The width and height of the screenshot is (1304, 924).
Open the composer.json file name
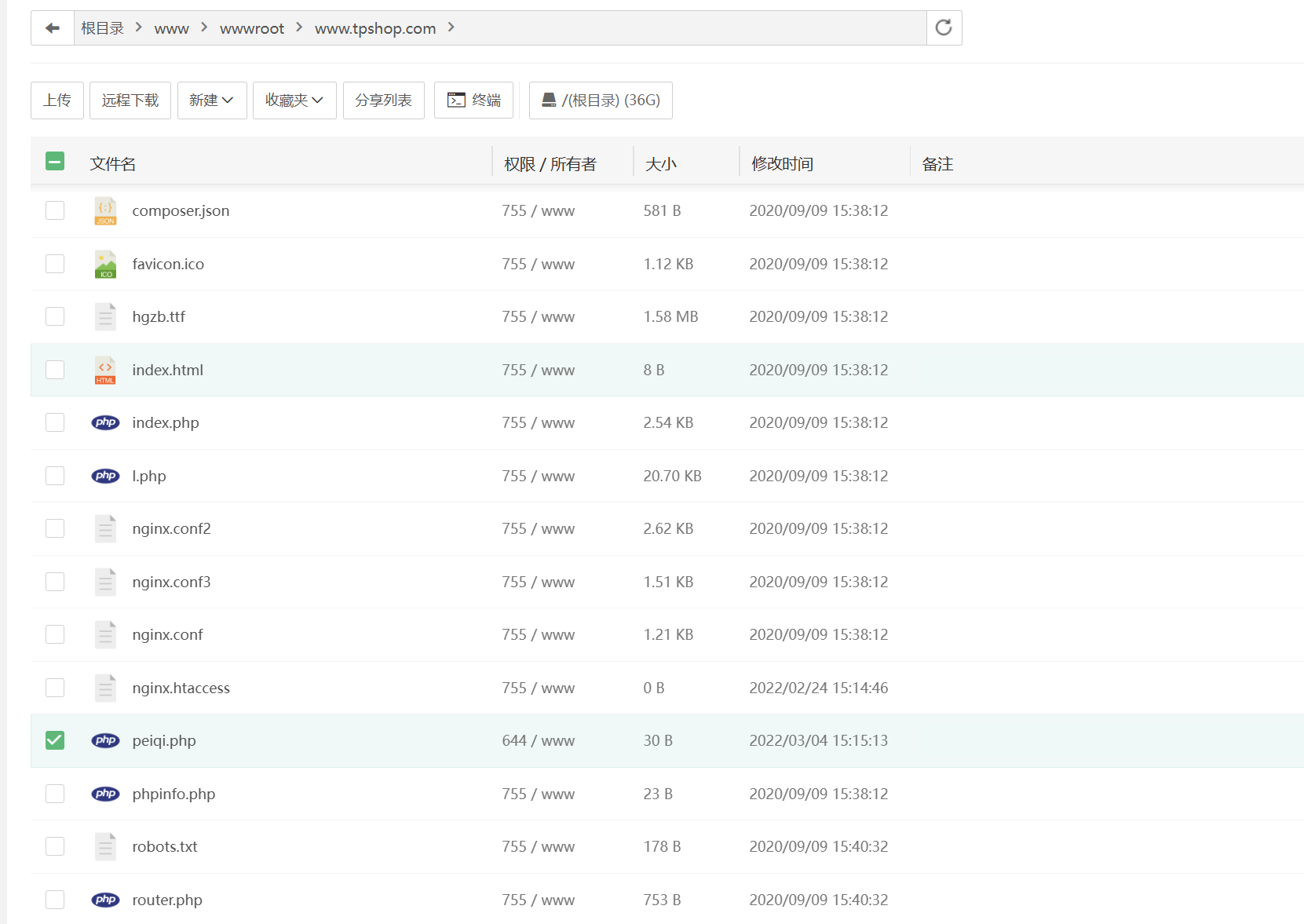tap(181, 211)
